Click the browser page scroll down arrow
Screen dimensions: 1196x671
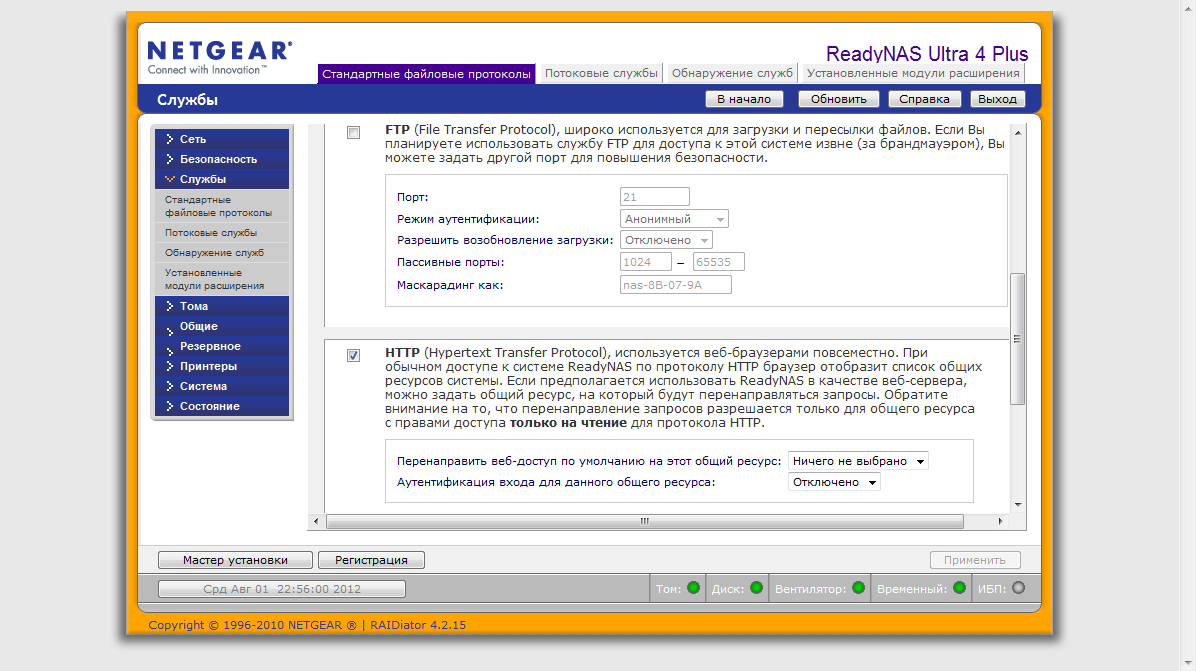(1188, 663)
